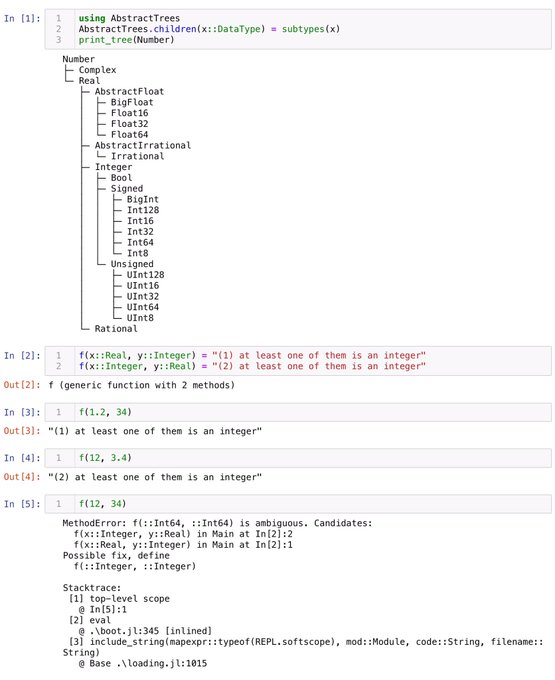Select 'Real' in the type tree
The height and width of the screenshot is (680, 555).
point(89,81)
